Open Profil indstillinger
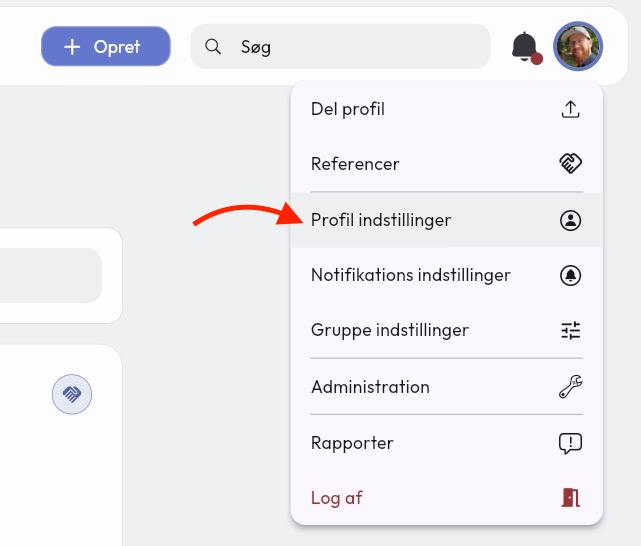 coord(447,220)
